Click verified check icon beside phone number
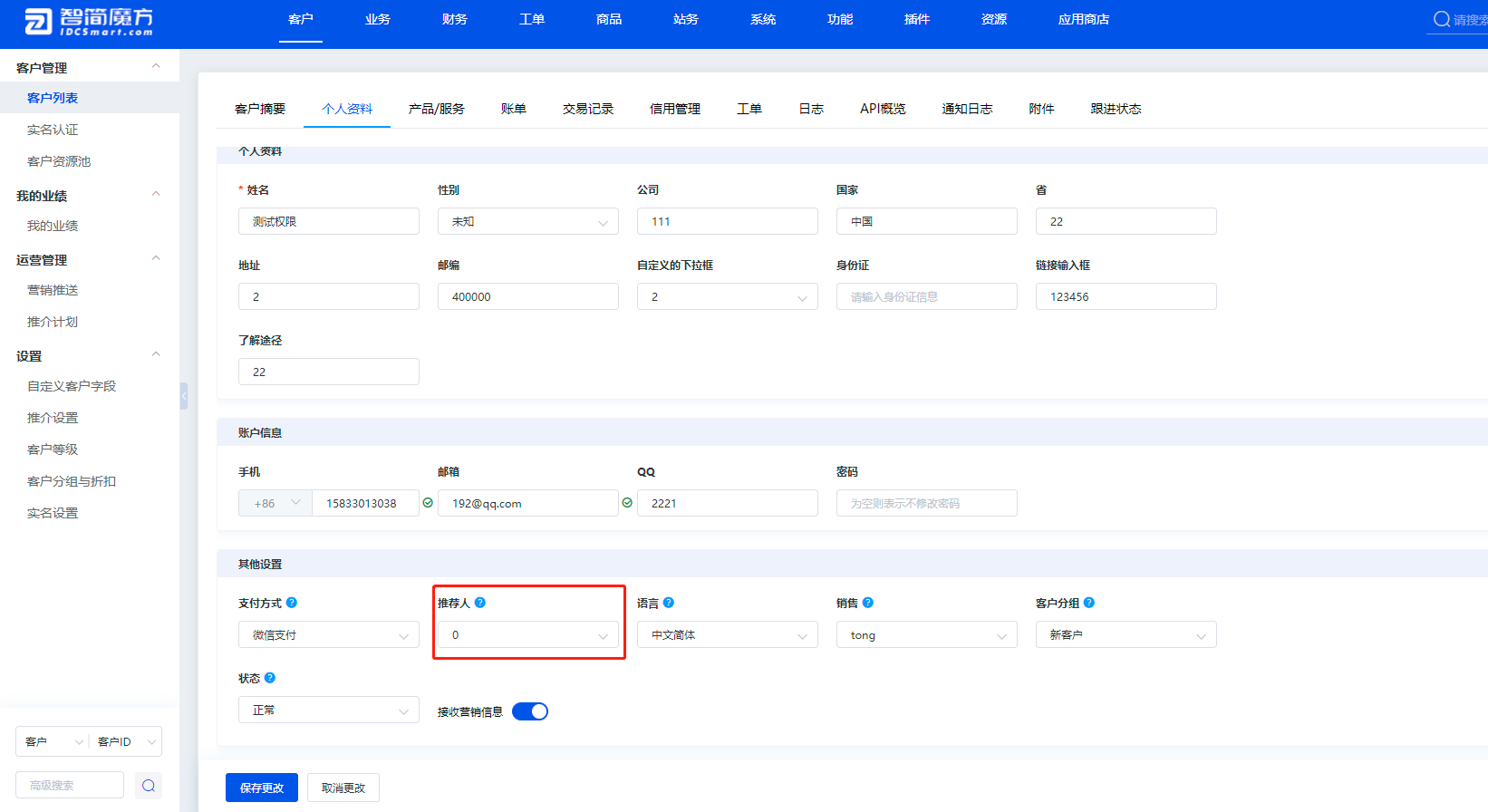 click(428, 503)
